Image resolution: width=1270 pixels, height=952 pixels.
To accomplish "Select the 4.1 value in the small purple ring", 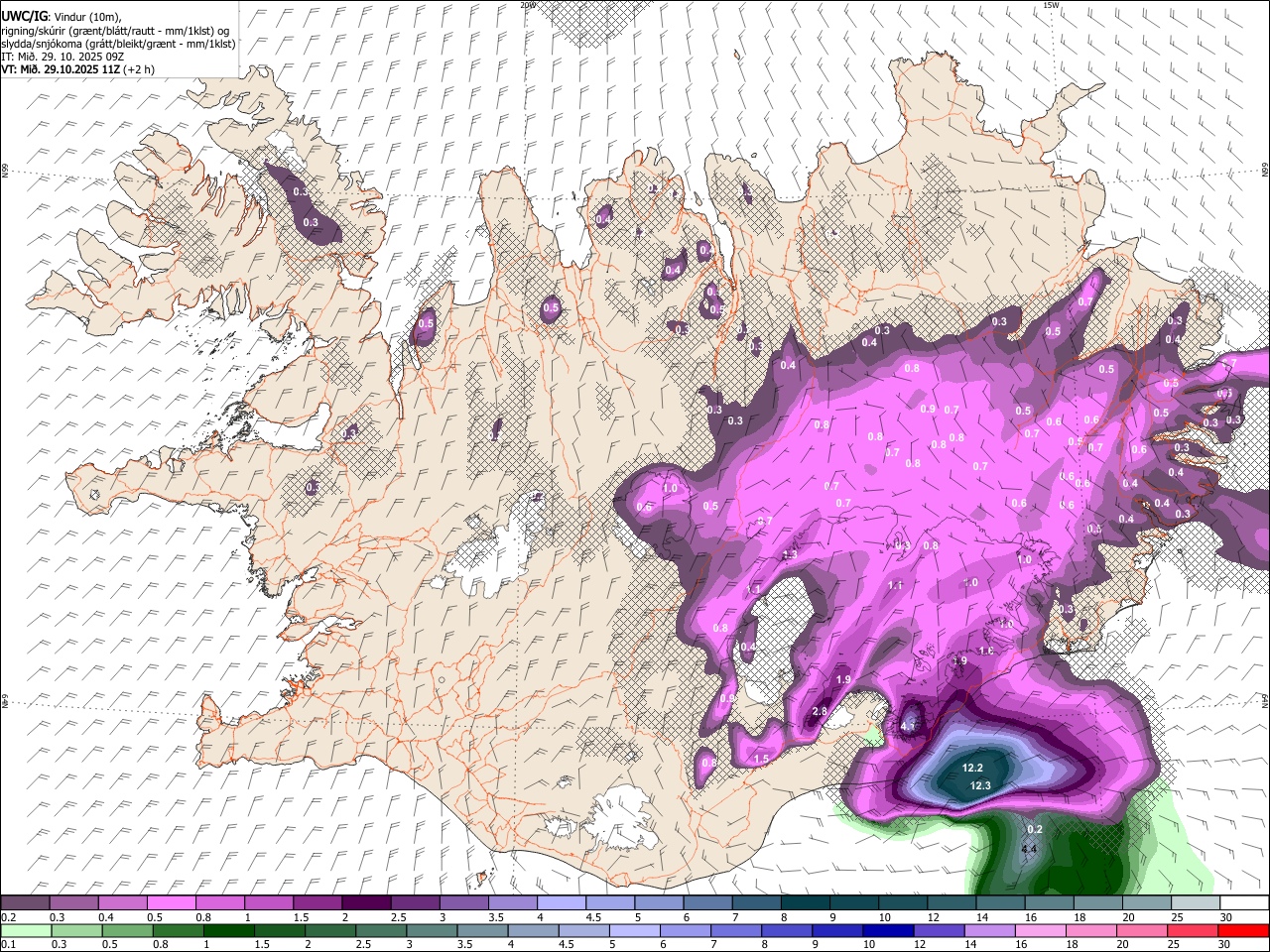I will tap(908, 726).
